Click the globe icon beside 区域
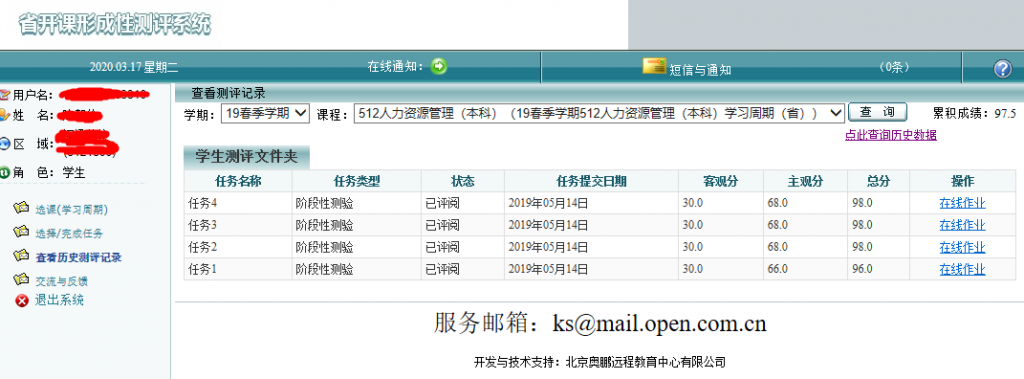Screen dimensions: 1024x379 tap(5, 144)
